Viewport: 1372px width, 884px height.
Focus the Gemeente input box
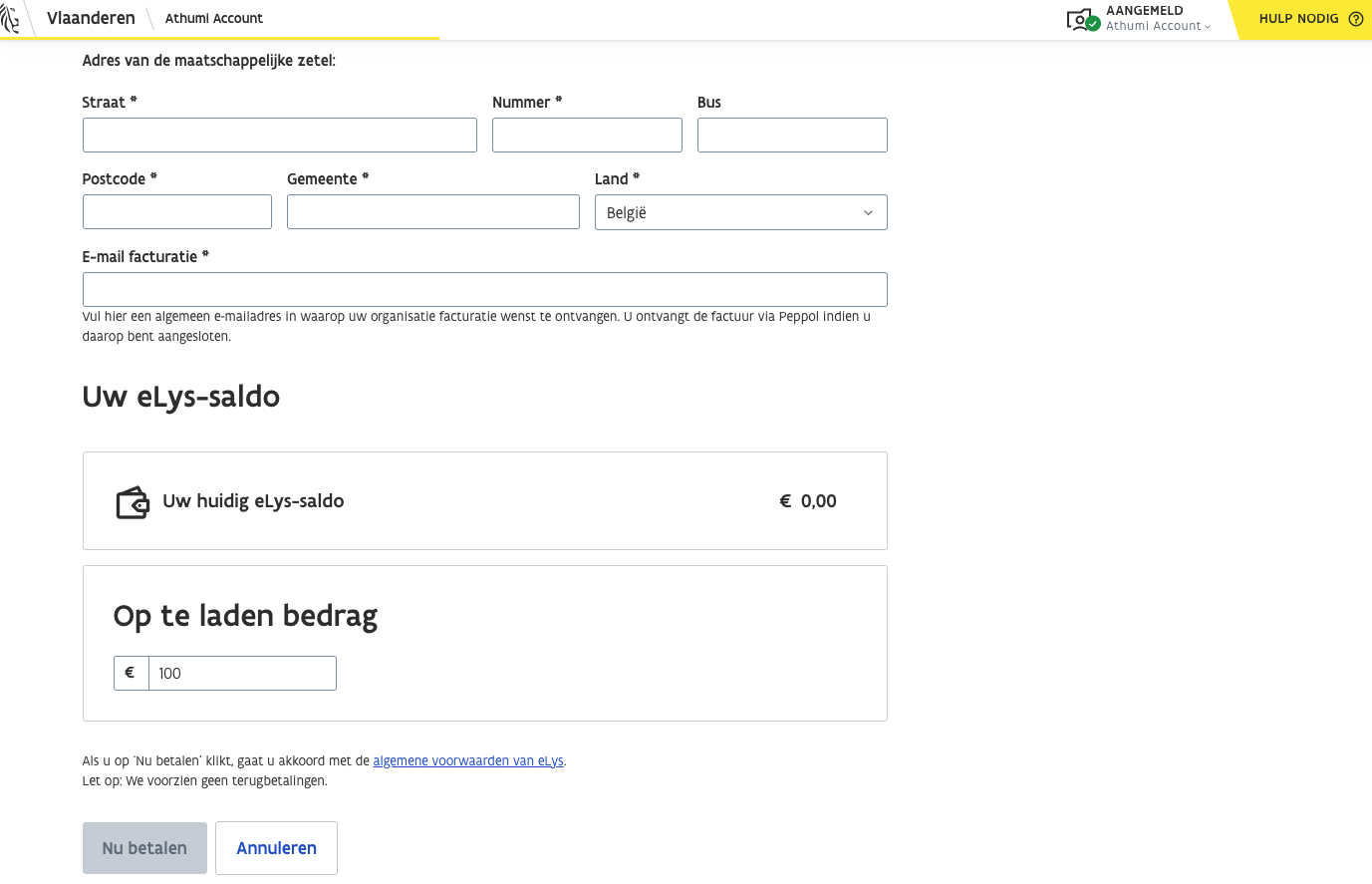point(432,212)
